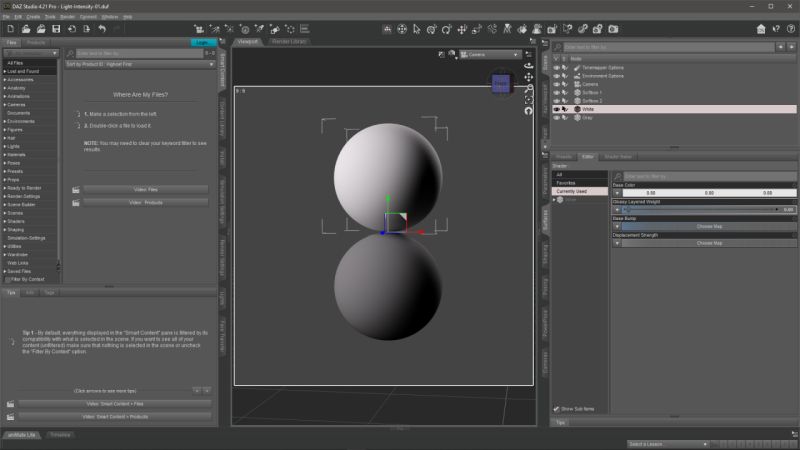Click the viewport draw style sphere icon
The width and height of the screenshot is (800, 450).
point(452,54)
